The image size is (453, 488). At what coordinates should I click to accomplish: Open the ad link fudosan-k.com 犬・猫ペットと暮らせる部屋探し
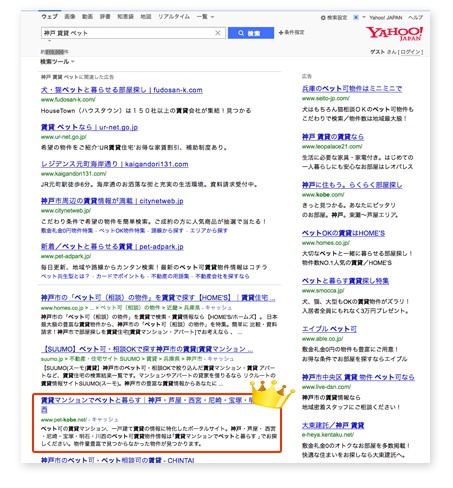122,90
